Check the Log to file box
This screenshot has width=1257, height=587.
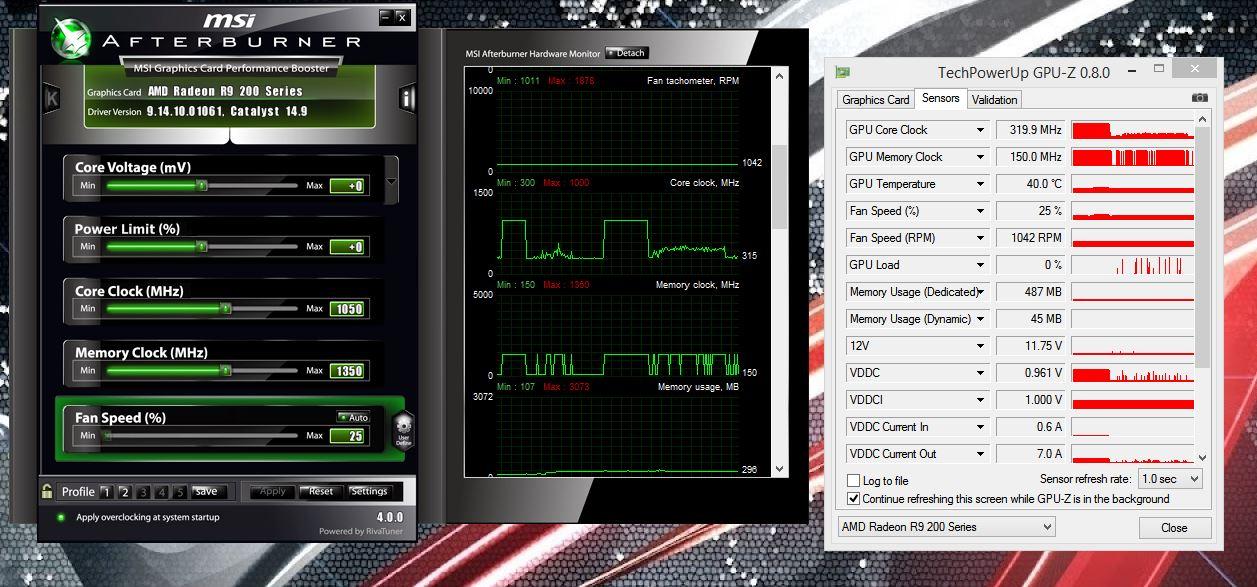pos(853,481)
